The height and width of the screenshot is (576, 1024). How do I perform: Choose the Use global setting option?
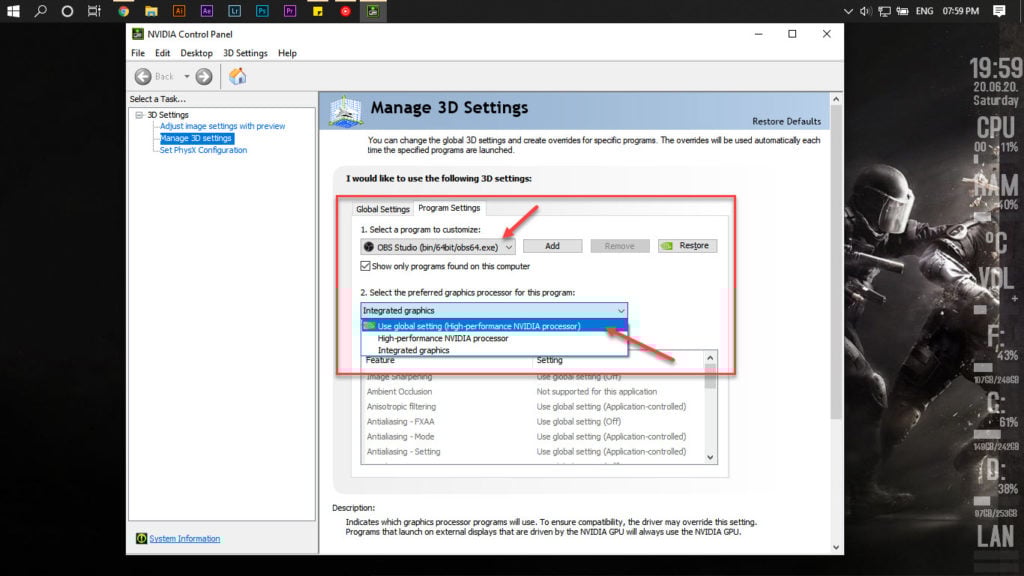click(x=494, y=326)
